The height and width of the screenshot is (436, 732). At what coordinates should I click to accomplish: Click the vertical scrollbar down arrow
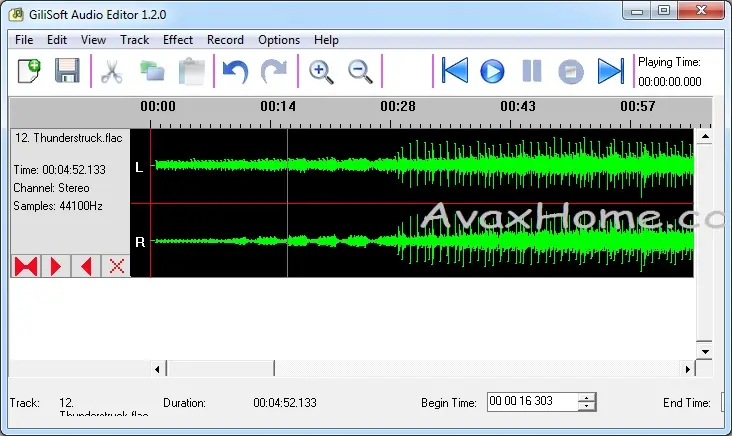(705, 352)
